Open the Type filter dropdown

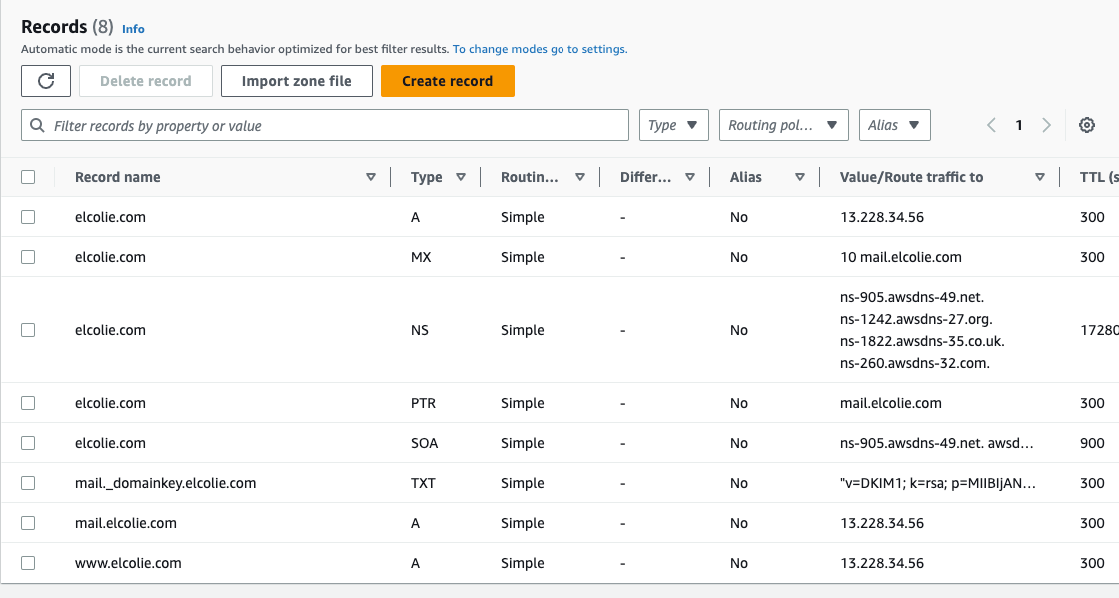coord(673,125)
